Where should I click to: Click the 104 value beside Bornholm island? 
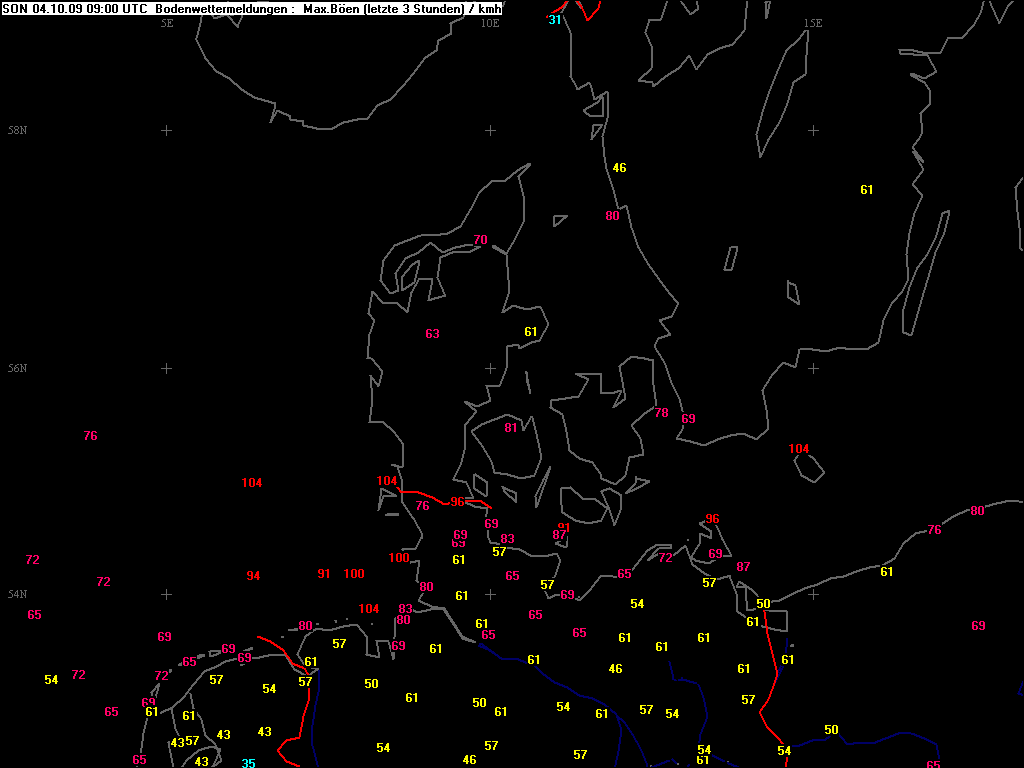[x=798, y=449]
